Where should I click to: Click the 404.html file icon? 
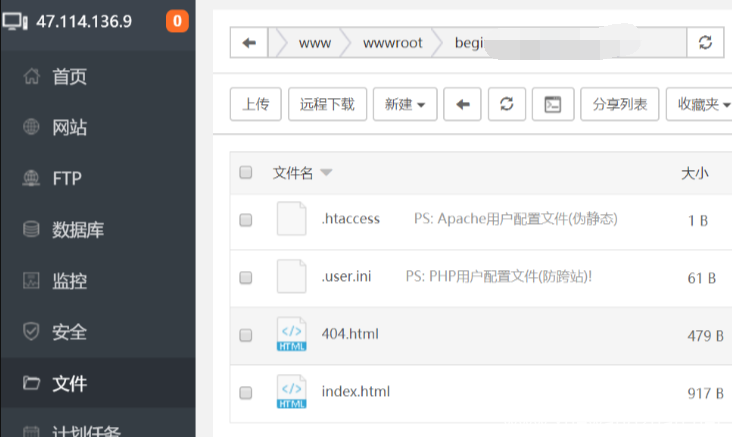pos(291,335)
